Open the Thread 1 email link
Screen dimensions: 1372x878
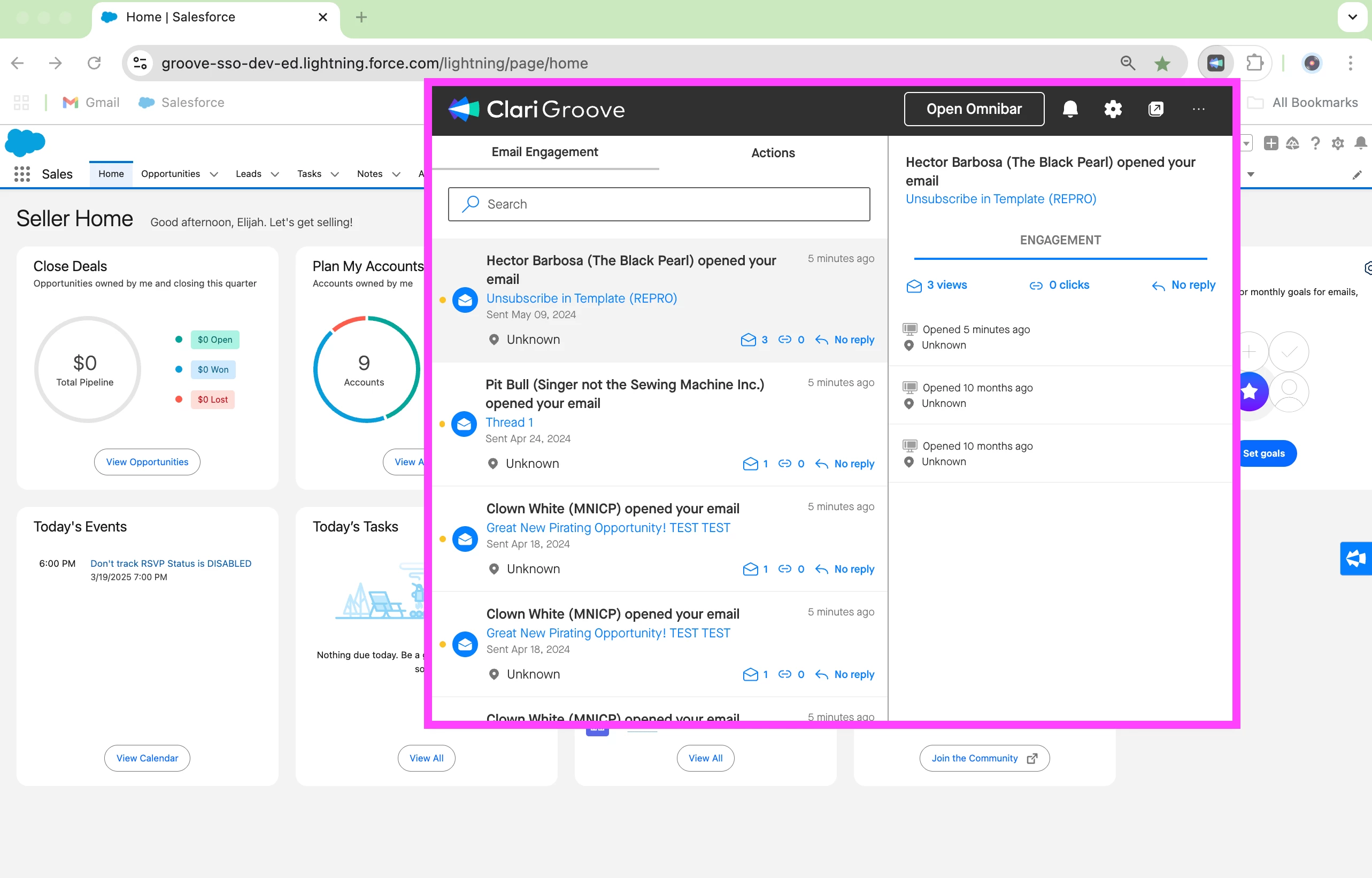[x=508, y=422]
